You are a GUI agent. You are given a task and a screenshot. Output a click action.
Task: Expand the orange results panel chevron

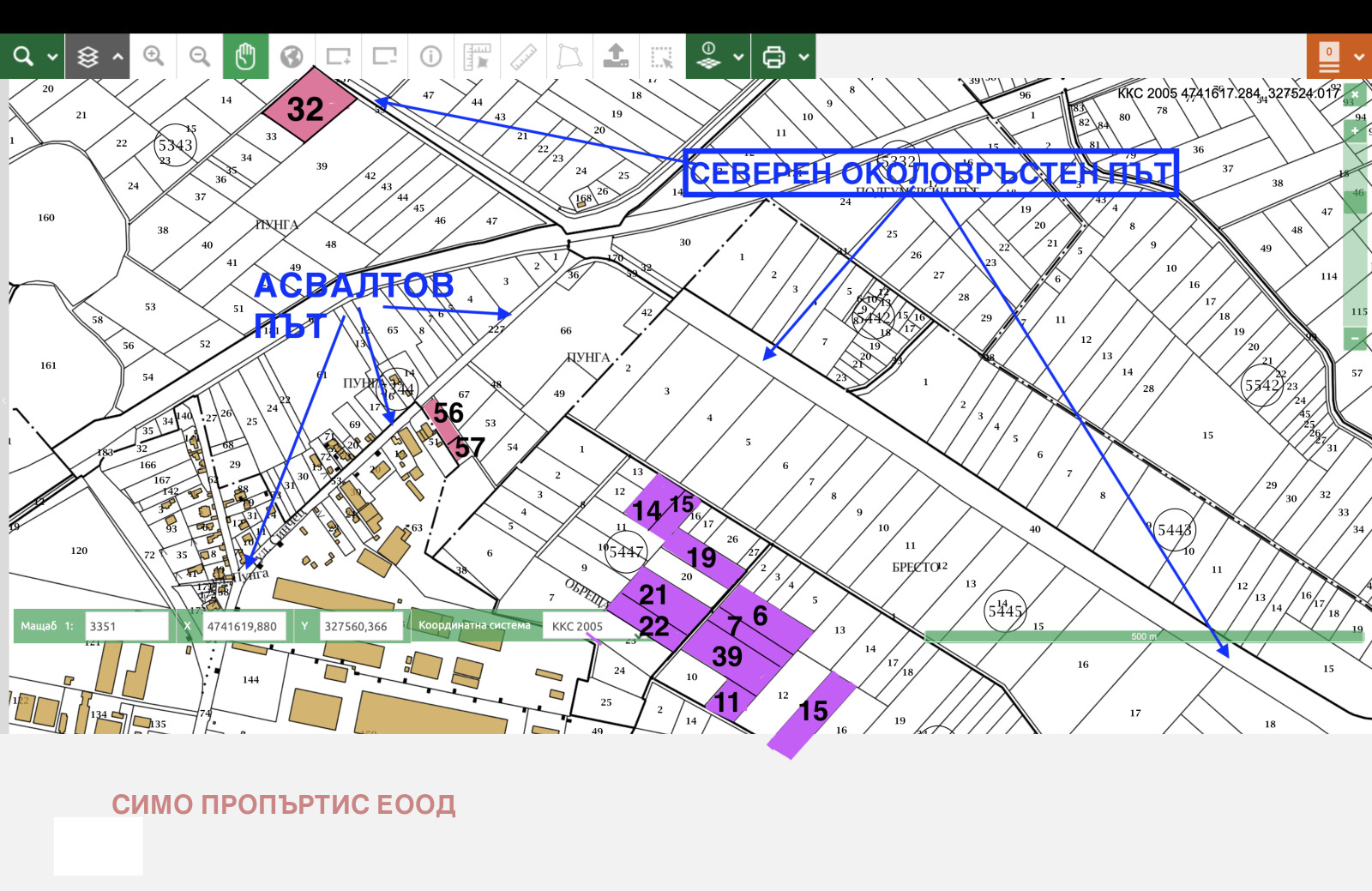[x=1359, y=57]
